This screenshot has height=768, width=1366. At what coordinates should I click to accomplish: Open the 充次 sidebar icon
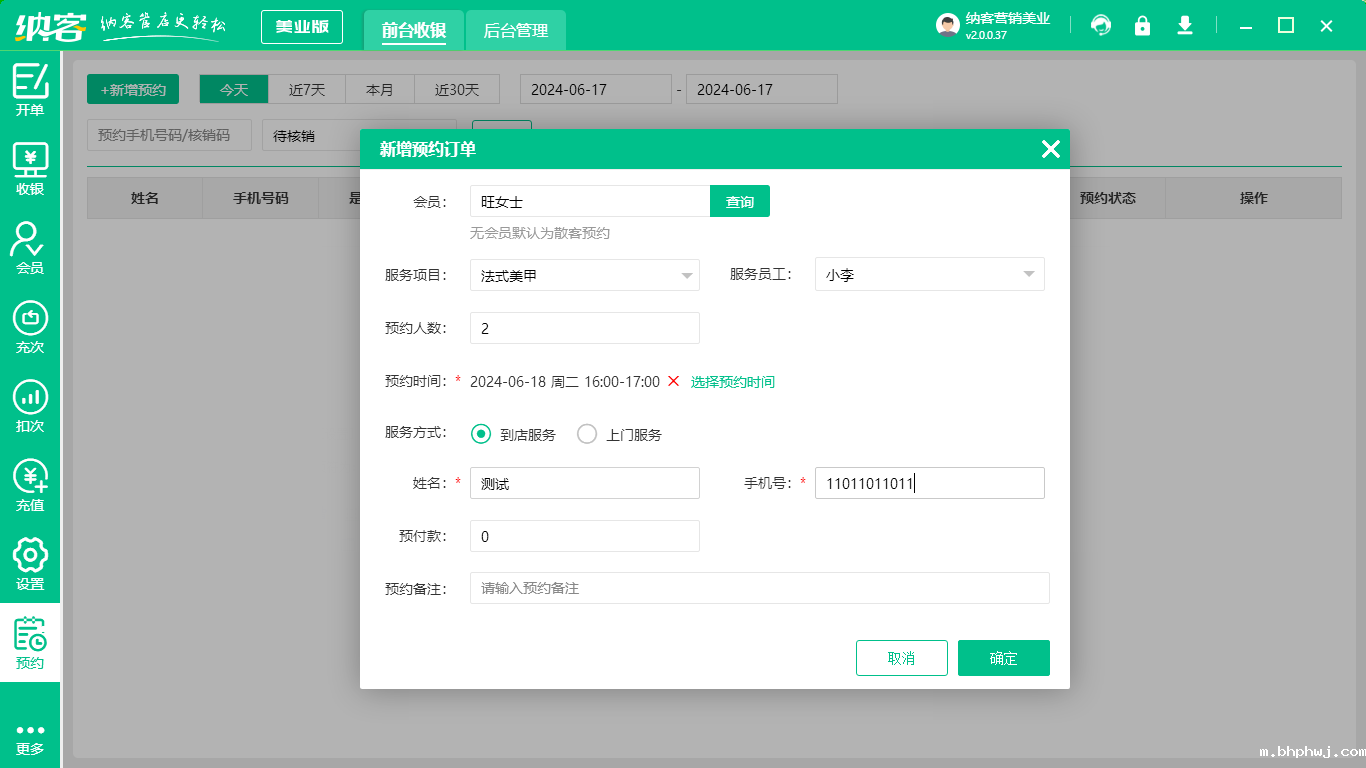click(30, 327)
